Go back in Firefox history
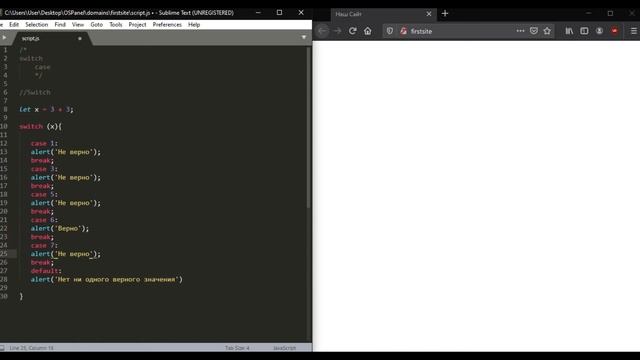The image size is (640, 360). point(322,31)
